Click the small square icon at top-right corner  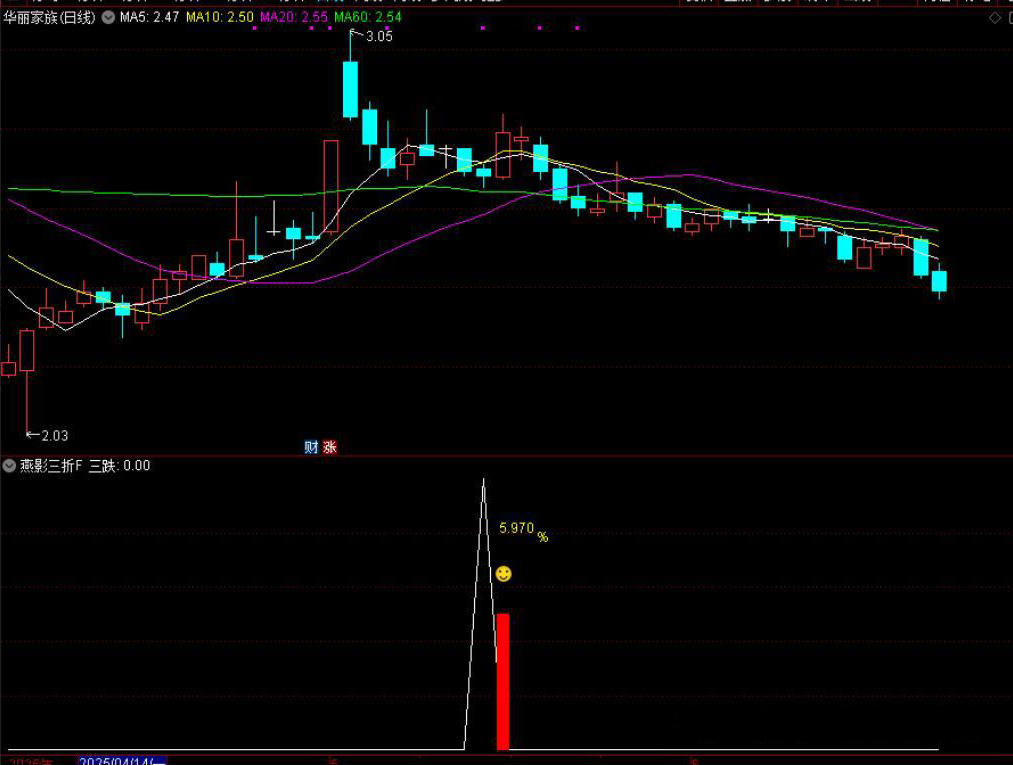(1008, 18)
